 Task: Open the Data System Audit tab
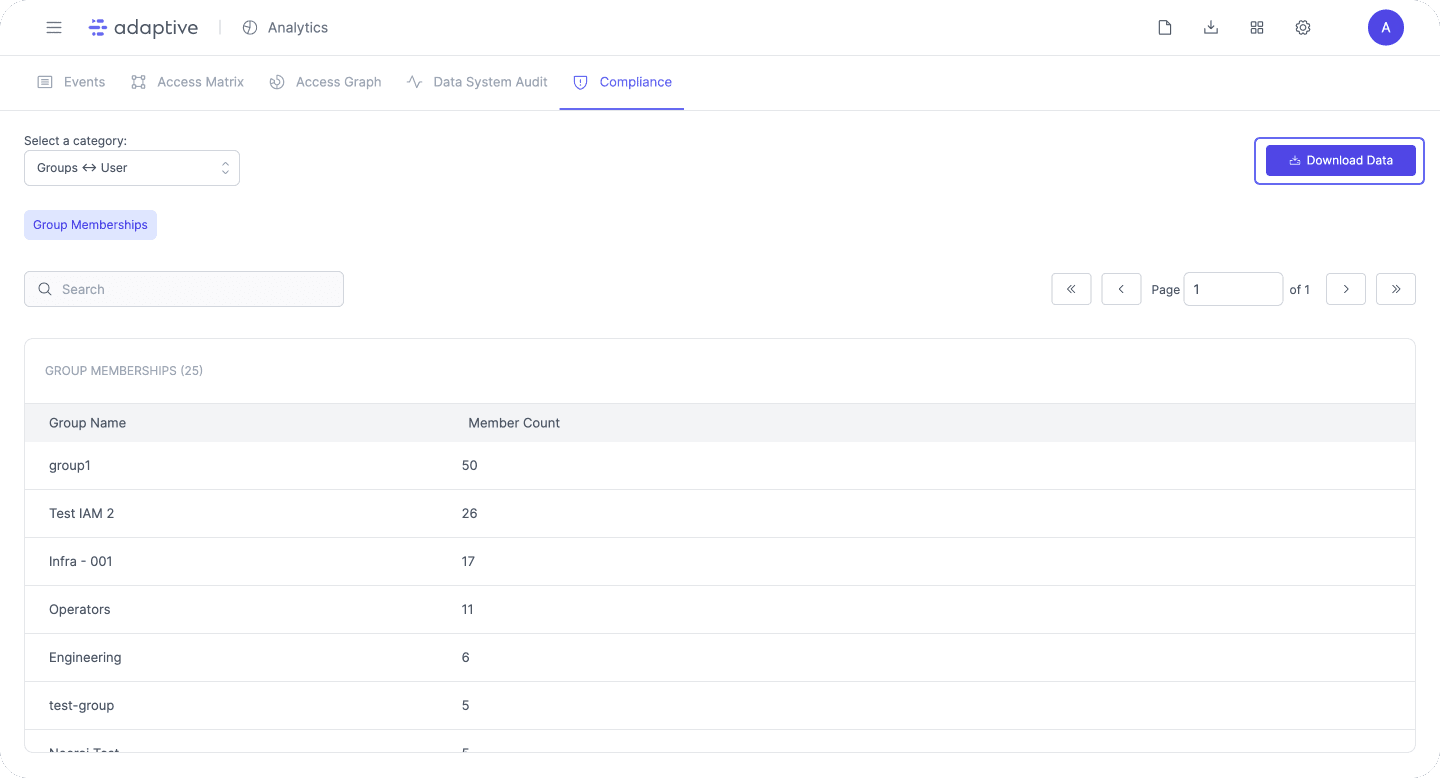pyautogui.click(x=477, y=82)
